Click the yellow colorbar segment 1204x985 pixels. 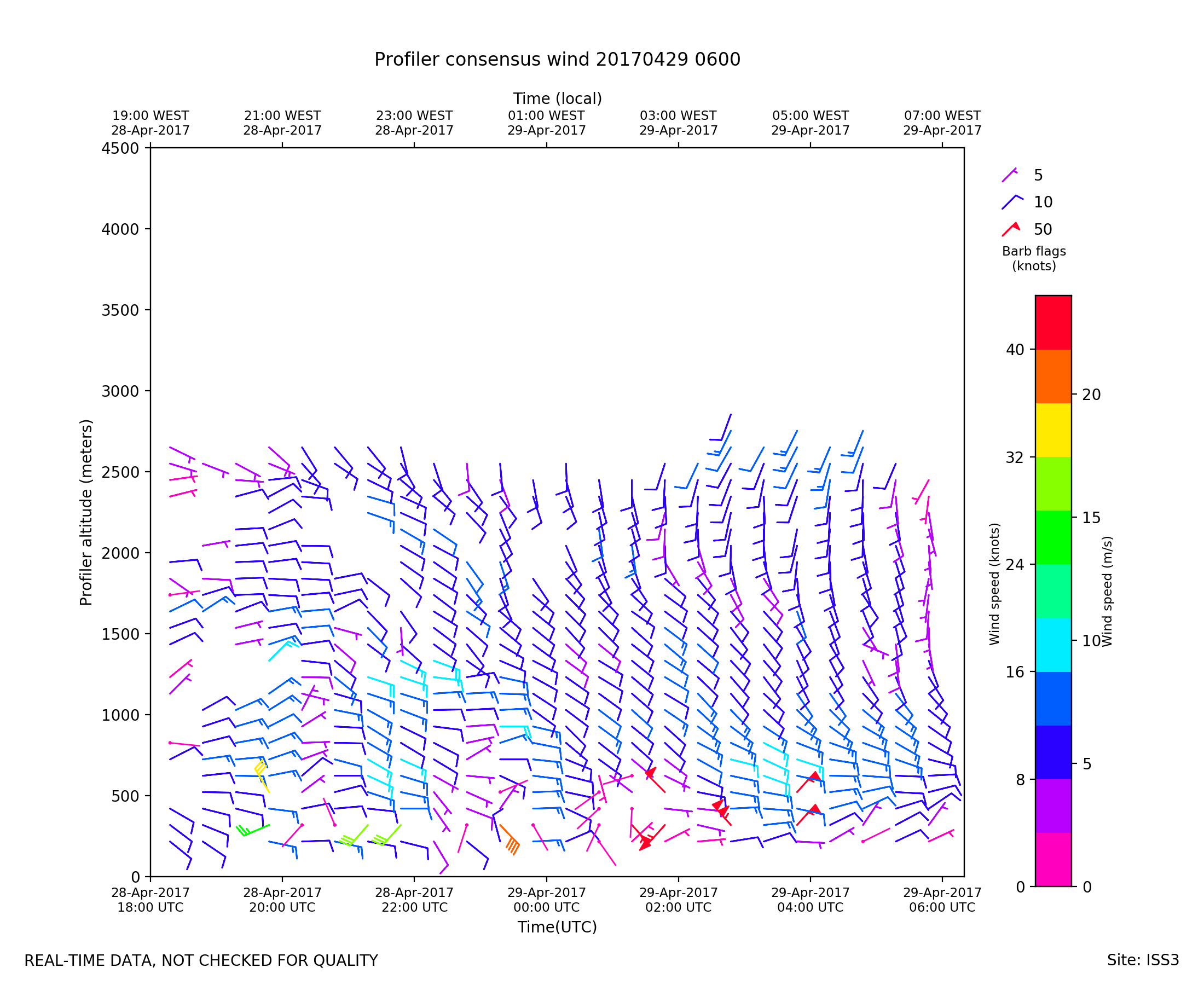point(1053,430)
